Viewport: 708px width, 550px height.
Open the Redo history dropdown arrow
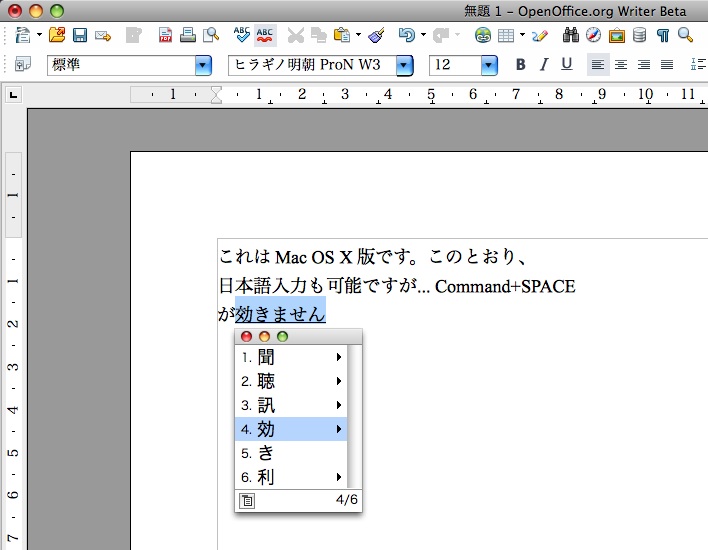click(457, 35)
